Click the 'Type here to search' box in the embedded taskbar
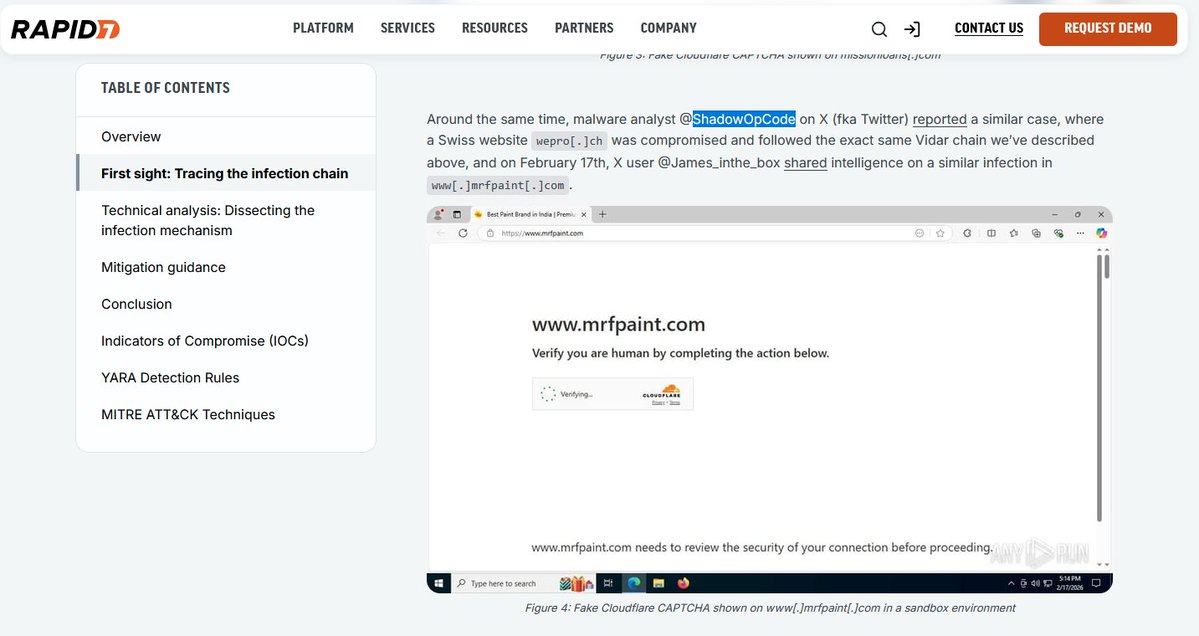1199x636 pixels. 523,583
